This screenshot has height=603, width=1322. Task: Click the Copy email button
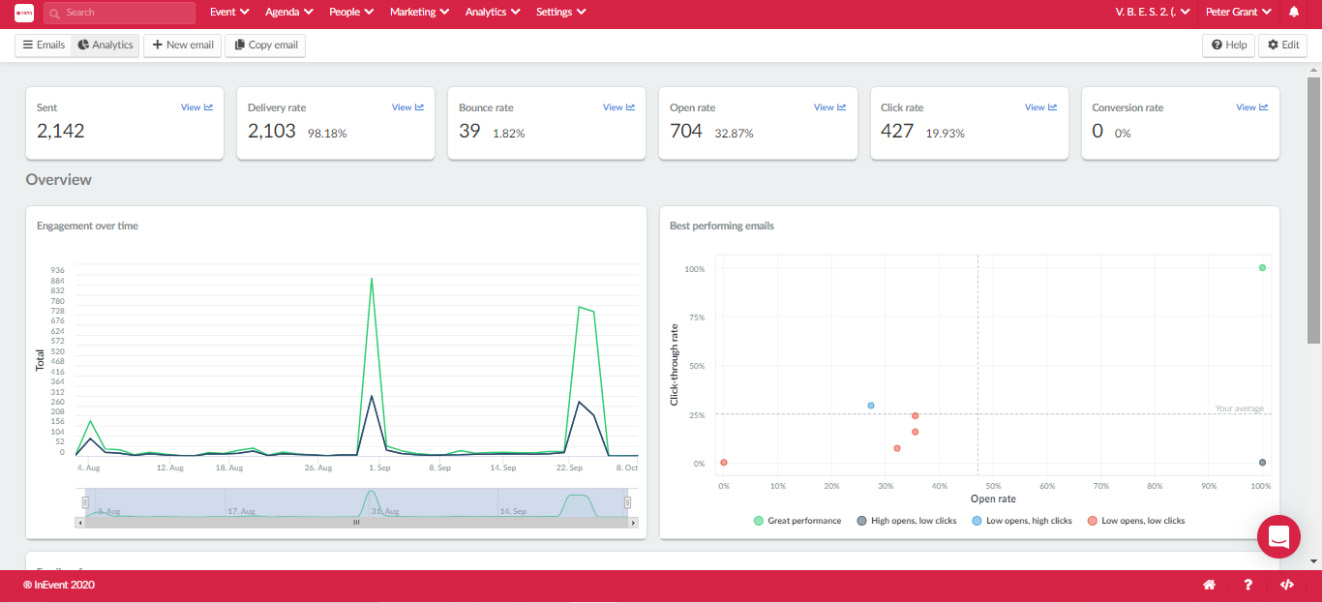coord(265,45)
